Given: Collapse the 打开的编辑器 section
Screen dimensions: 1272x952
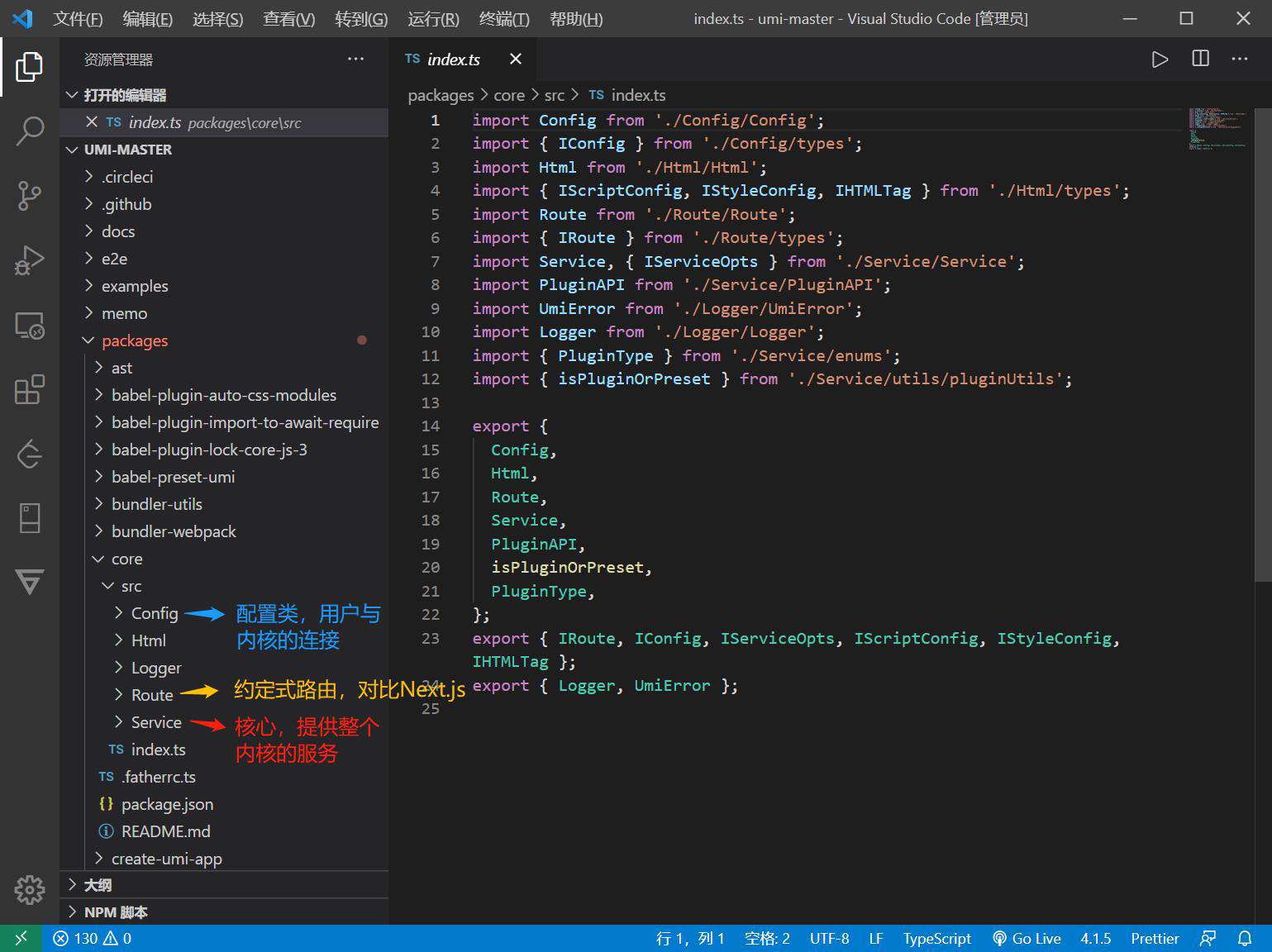Looking at the screenshot, I should pyautogui.click(x=224, y=95).
